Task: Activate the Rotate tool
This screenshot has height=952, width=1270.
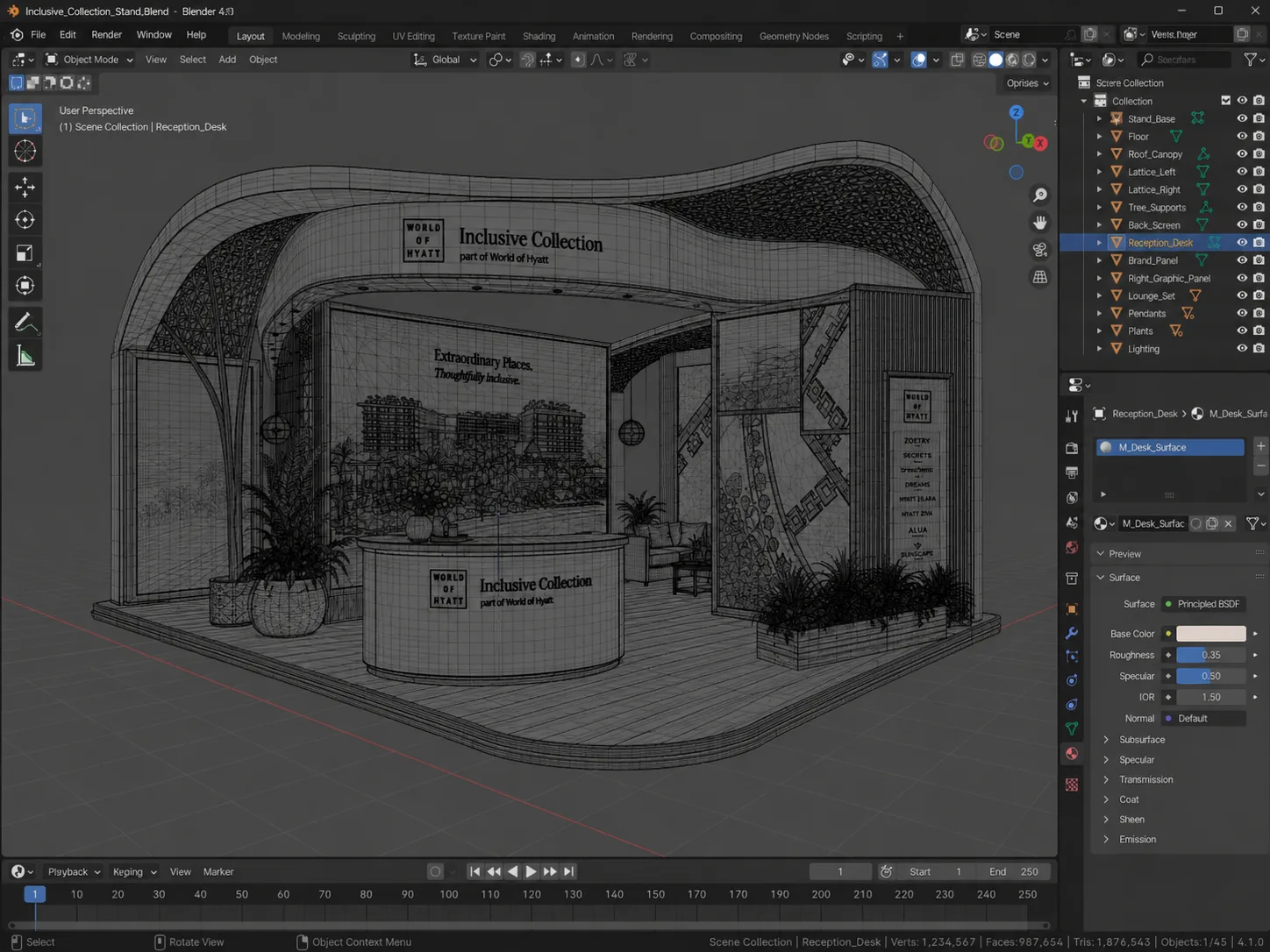Action: [25, 220]
